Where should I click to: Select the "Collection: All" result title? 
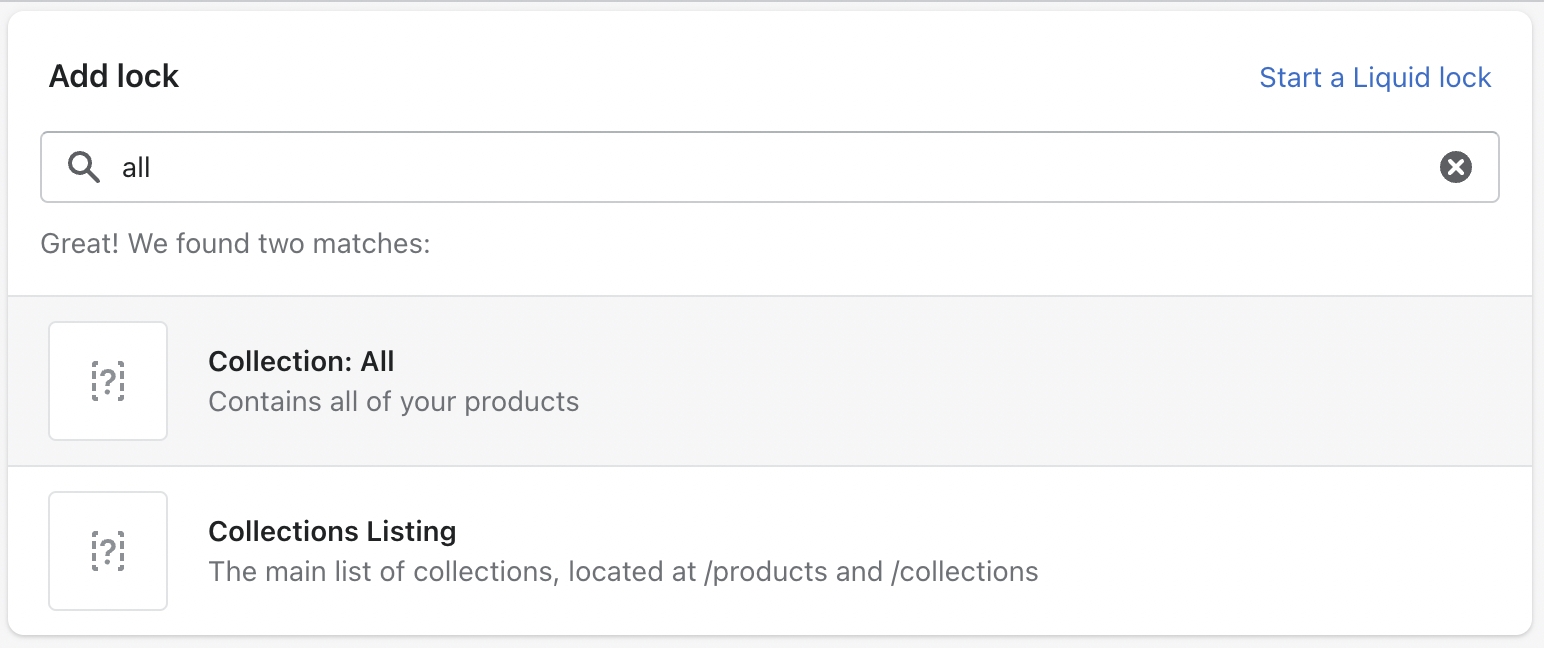click(x=301, y=361)
